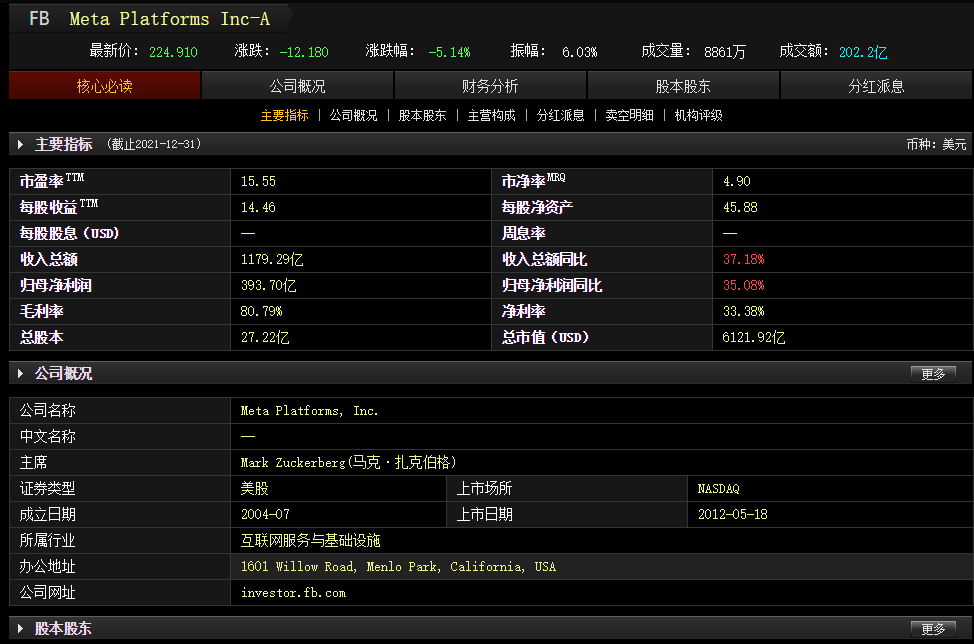
Task: View the 机构评级 sub-navigation link
Action: tap(698, 116)
